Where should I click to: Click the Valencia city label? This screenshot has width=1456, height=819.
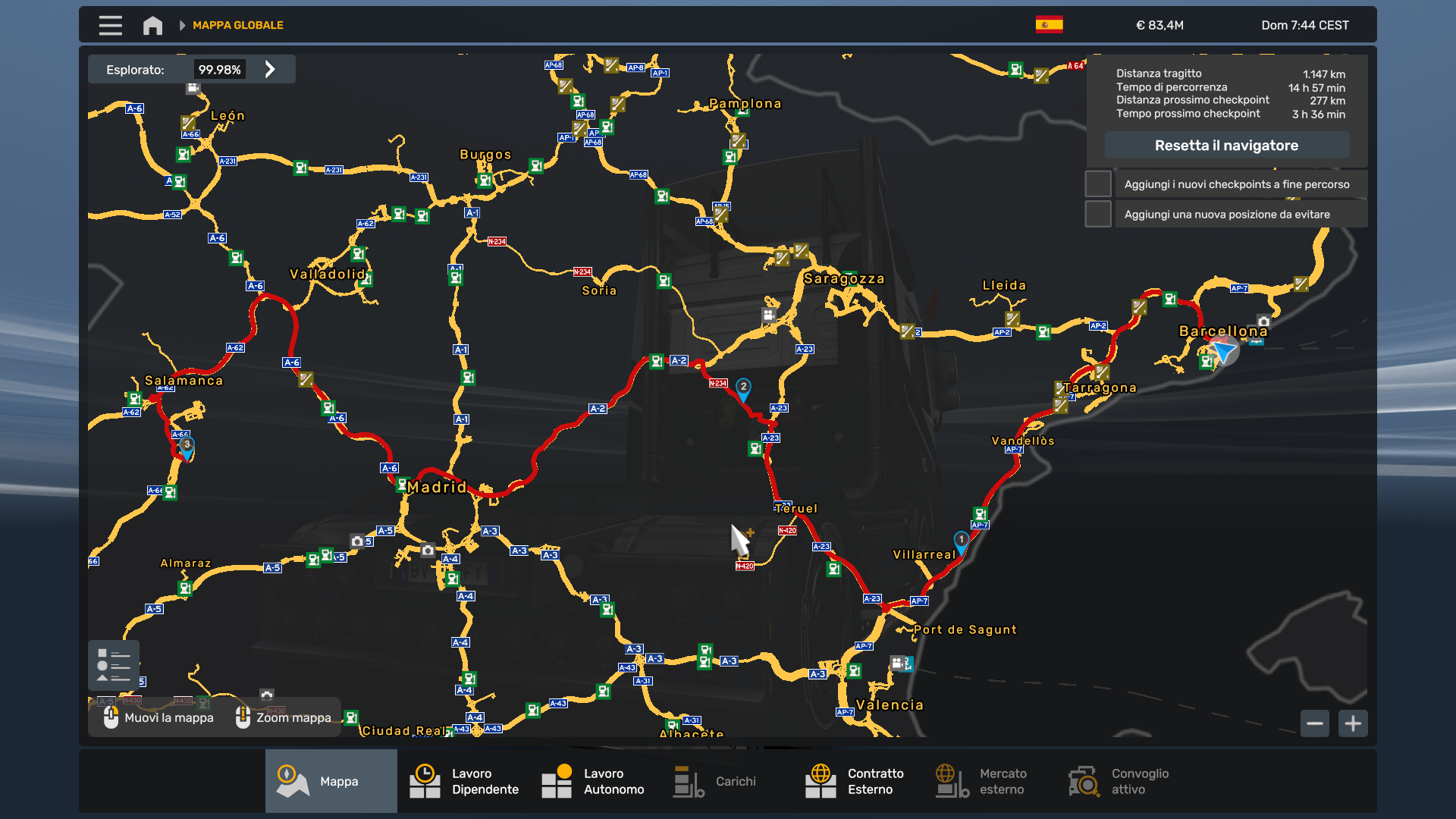[890, 704]
